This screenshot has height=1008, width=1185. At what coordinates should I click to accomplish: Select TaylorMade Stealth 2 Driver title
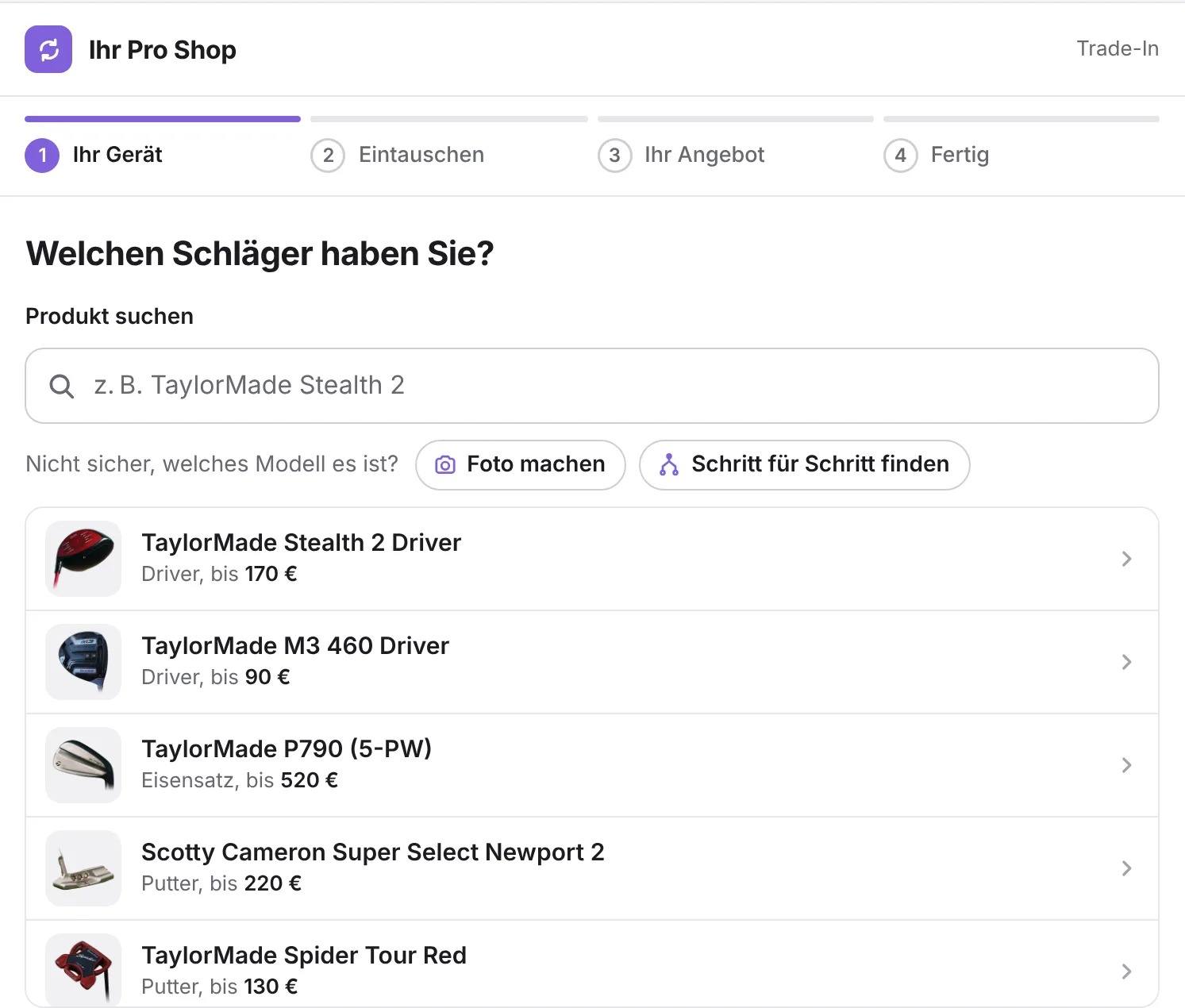click(301, 543)
